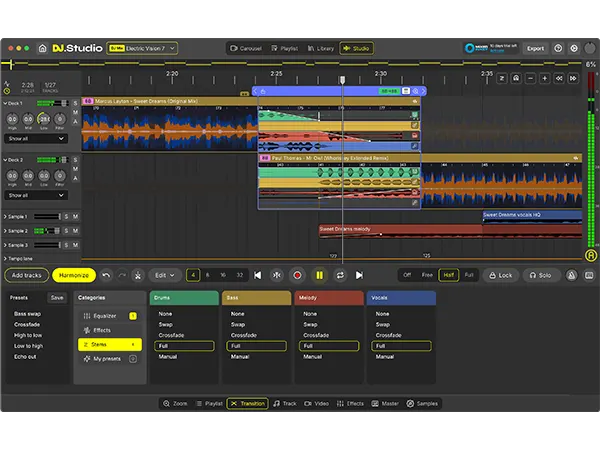Click the metronome icon beside Solo
Screen dimensions: 600x450
click(572, 275)
